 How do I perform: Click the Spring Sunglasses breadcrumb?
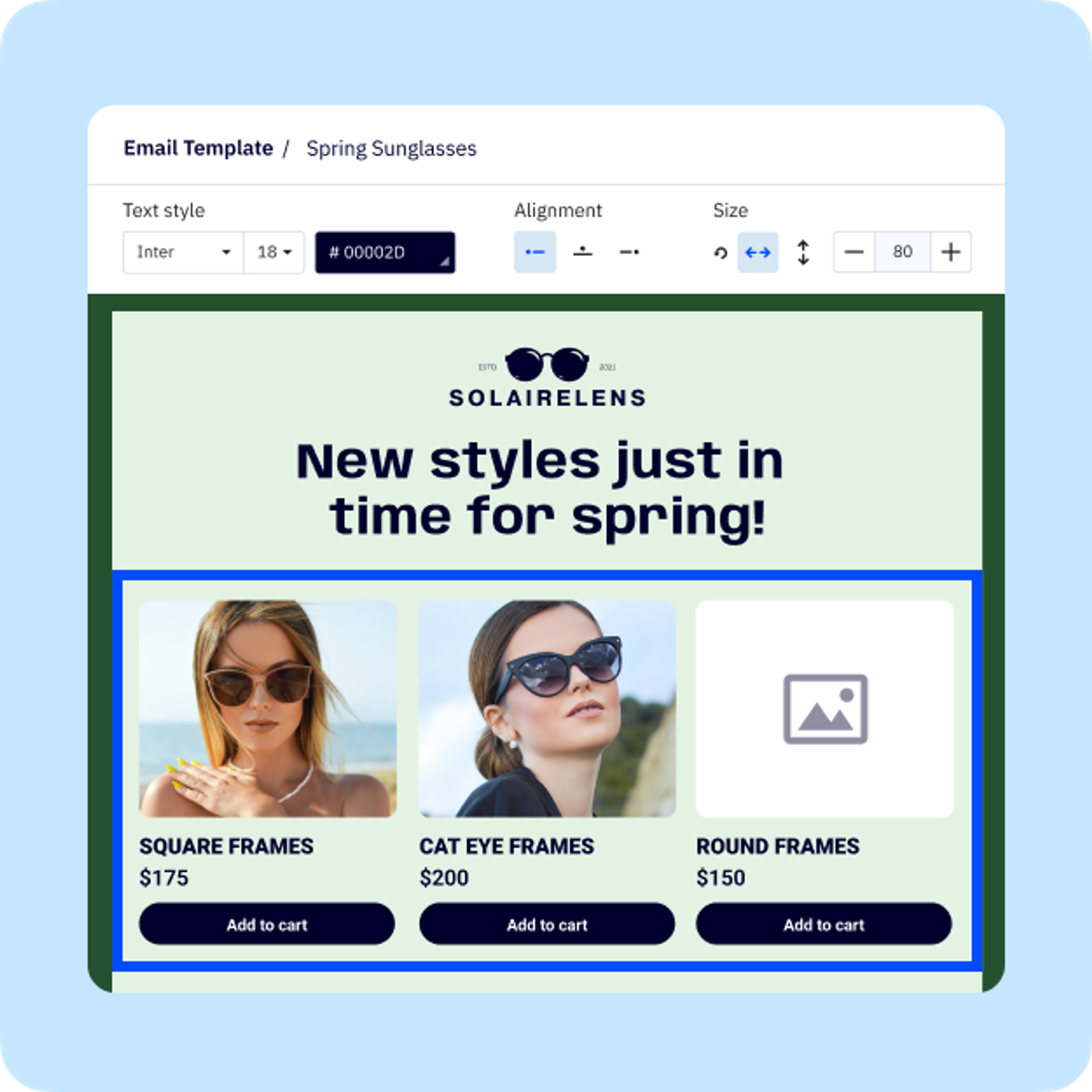click(391, 149)
